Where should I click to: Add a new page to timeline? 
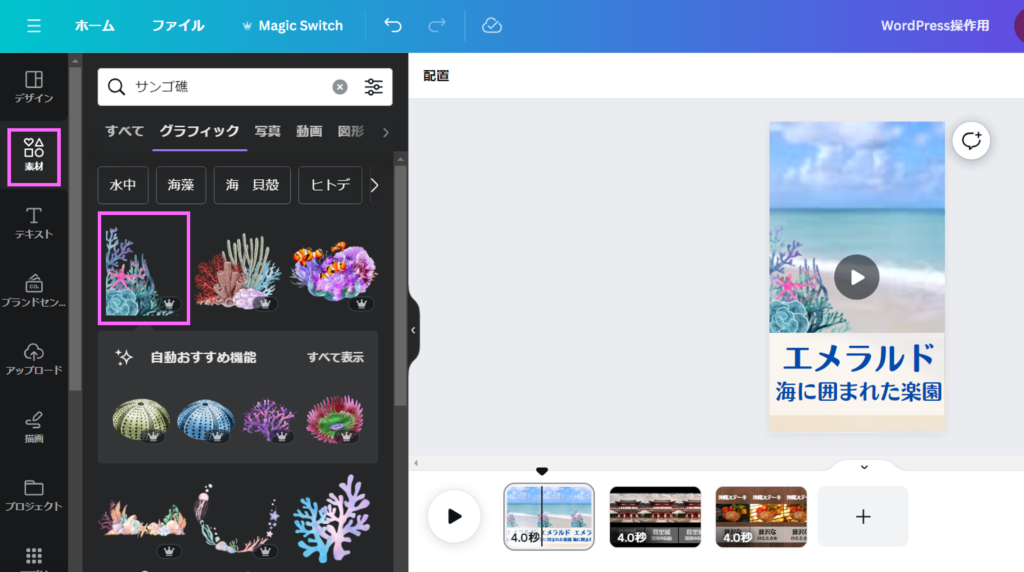(x=863, y=516)
